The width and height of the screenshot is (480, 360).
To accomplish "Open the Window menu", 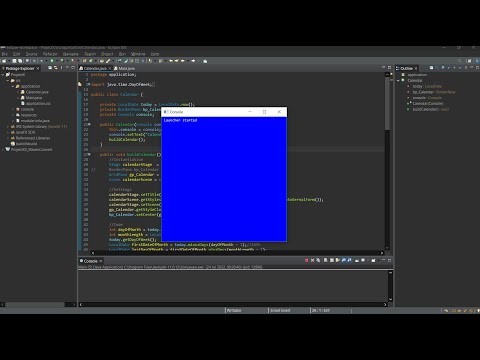I will coord(138,54).
